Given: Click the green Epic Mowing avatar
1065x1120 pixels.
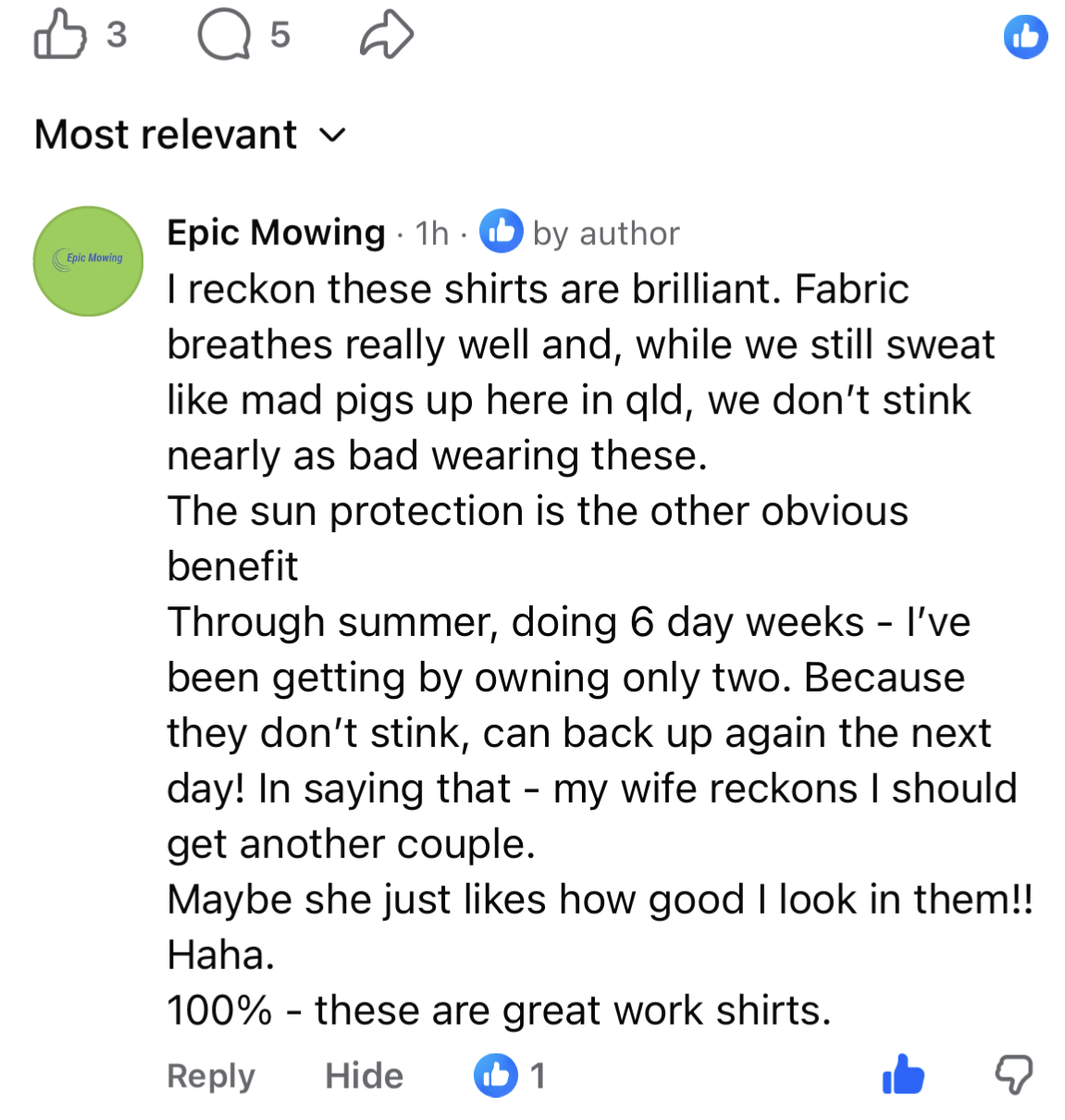Looking at the screenshot, I should click(89, 261).
